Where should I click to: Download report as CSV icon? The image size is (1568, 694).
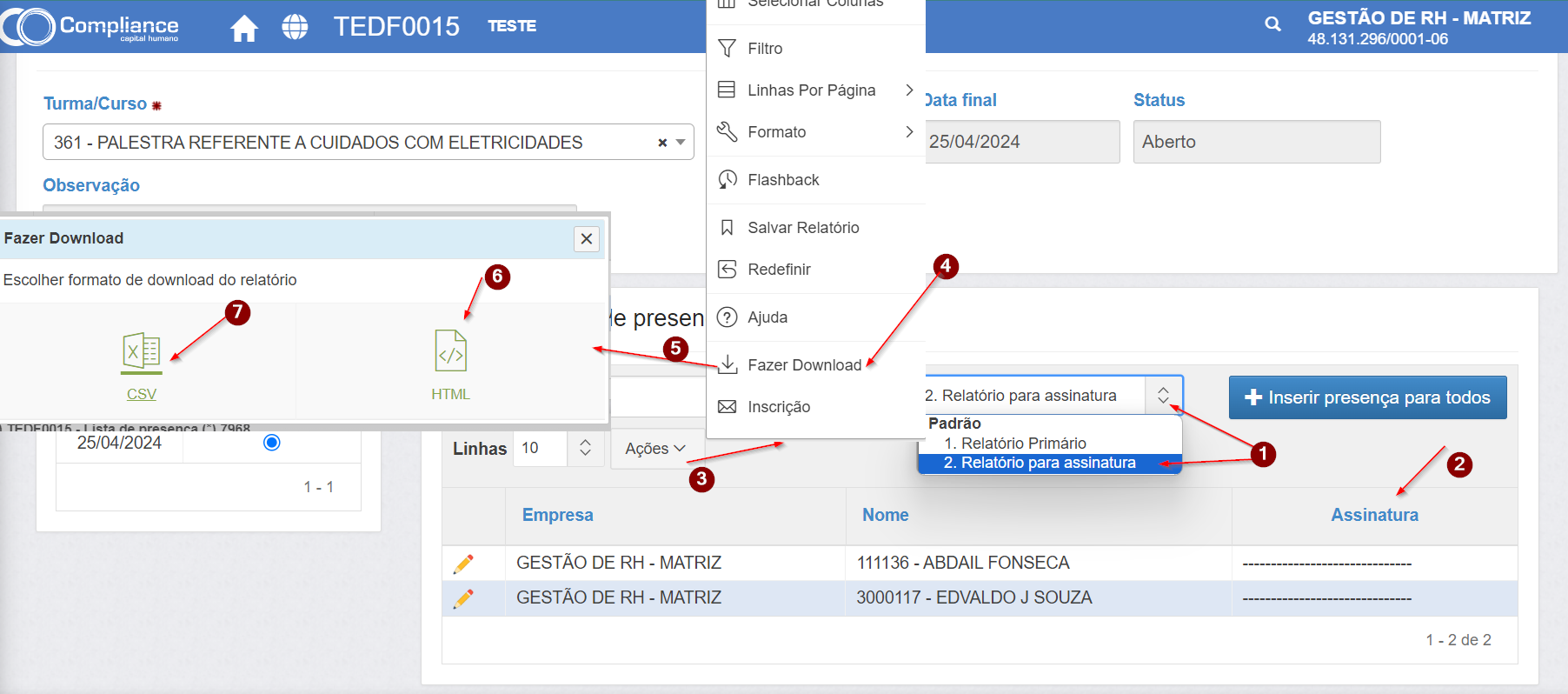point(142,352)
